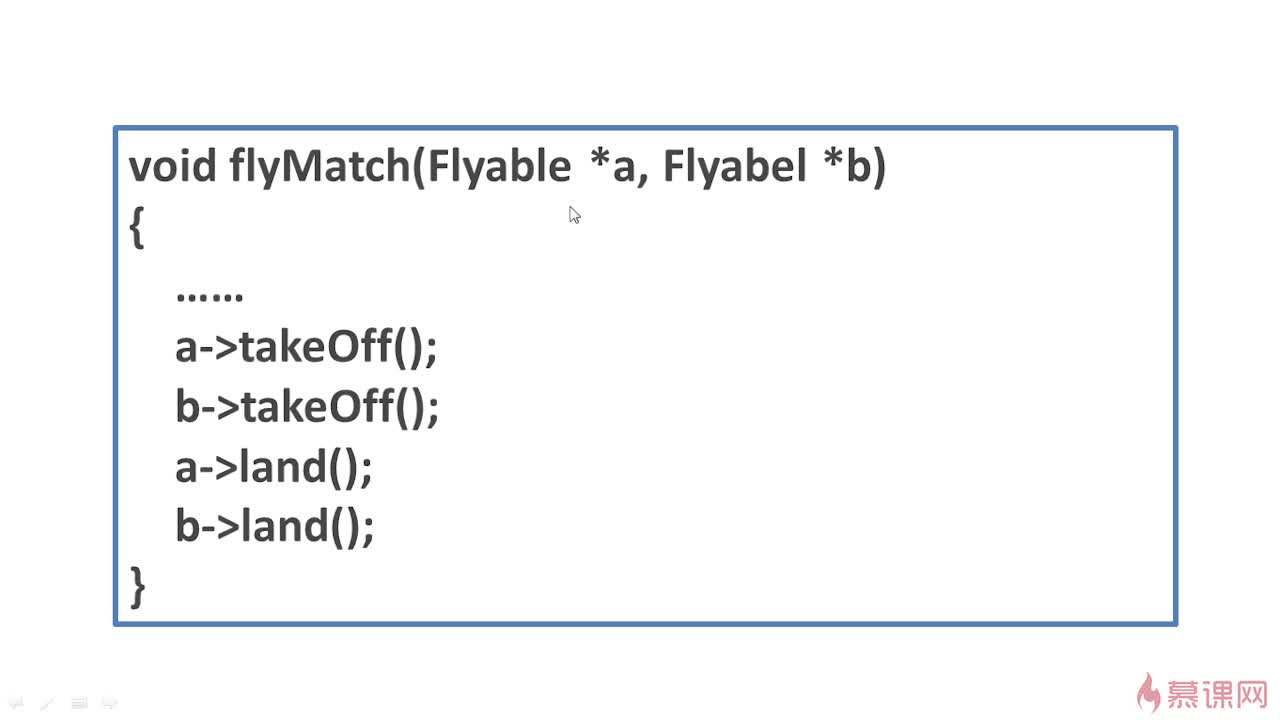Click the b->takeOff(); statement
This screenshot has height=720, width=1280.
point(307,407)
